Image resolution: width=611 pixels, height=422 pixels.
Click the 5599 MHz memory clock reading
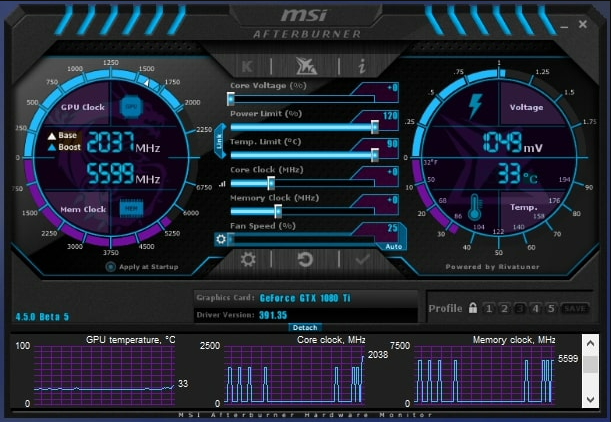pos(123,174)
